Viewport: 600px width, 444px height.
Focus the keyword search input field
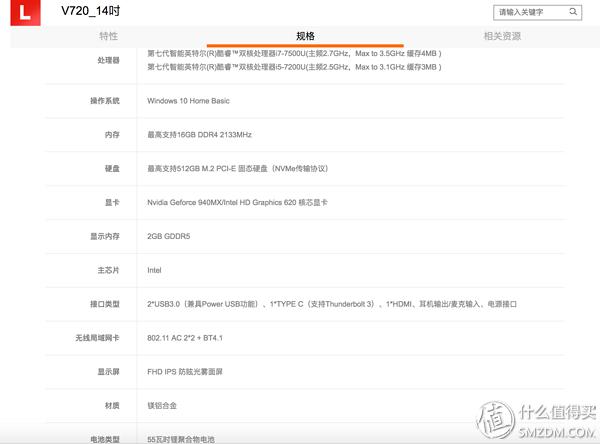click(x=538, y=12)
